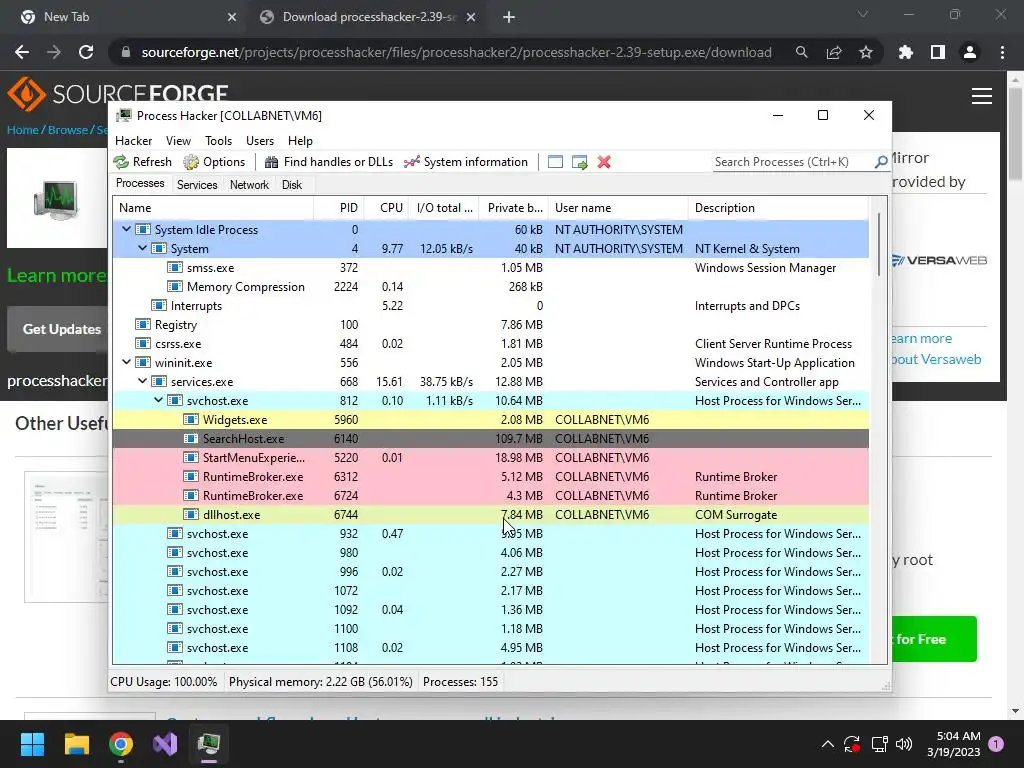The height and width of the screenshot is (768, 1024).
Task: Open the Help menu
Action: click(x=300, y=141)
